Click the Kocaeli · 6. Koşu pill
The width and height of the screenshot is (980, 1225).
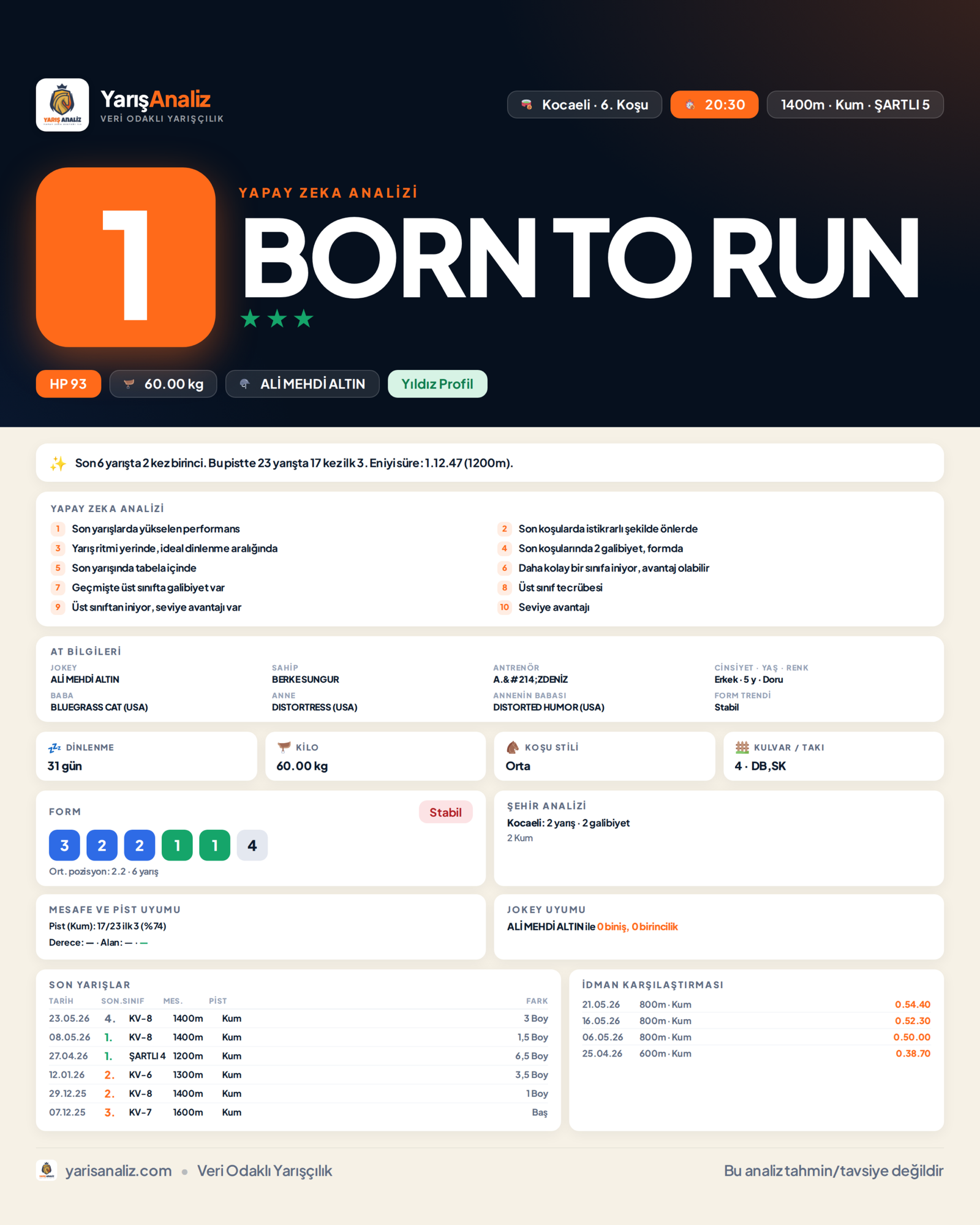(584, 105)
